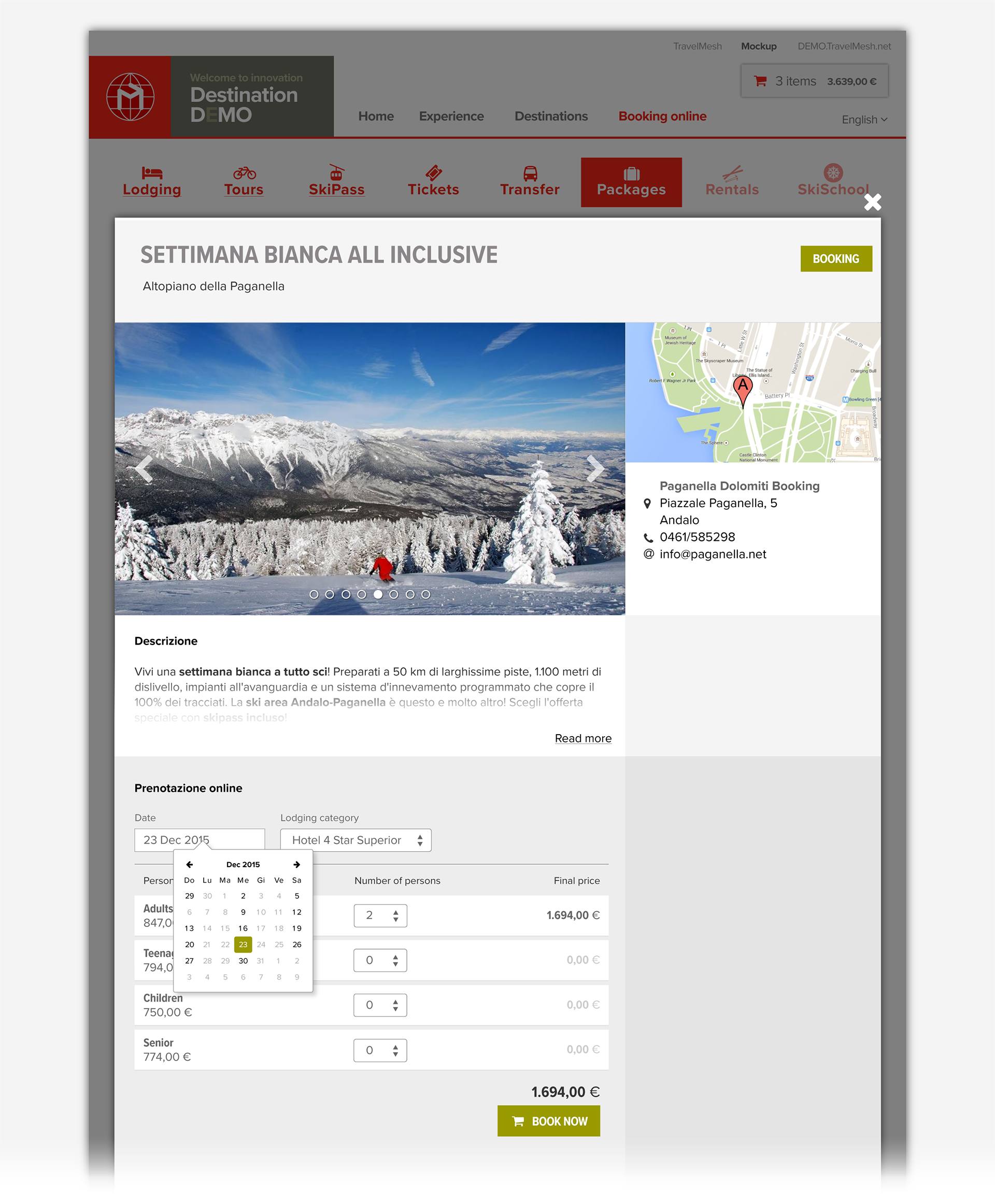Select the fifth active slideshow dot
The width and height of the screenshot is (995, 1204).
click(x=378, y=594)
